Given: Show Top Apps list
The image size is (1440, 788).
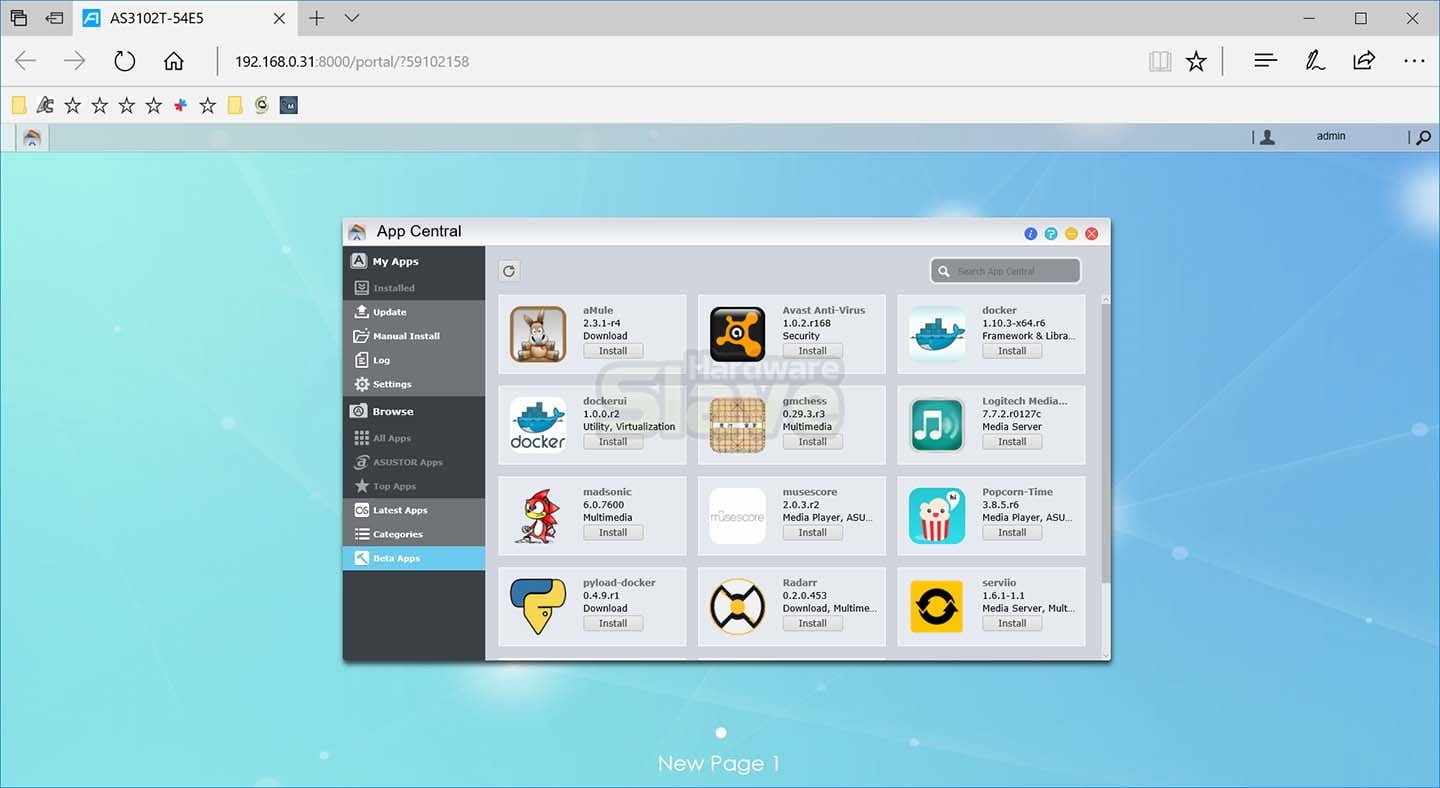Looking at the screenshot, I should point(414,486).
